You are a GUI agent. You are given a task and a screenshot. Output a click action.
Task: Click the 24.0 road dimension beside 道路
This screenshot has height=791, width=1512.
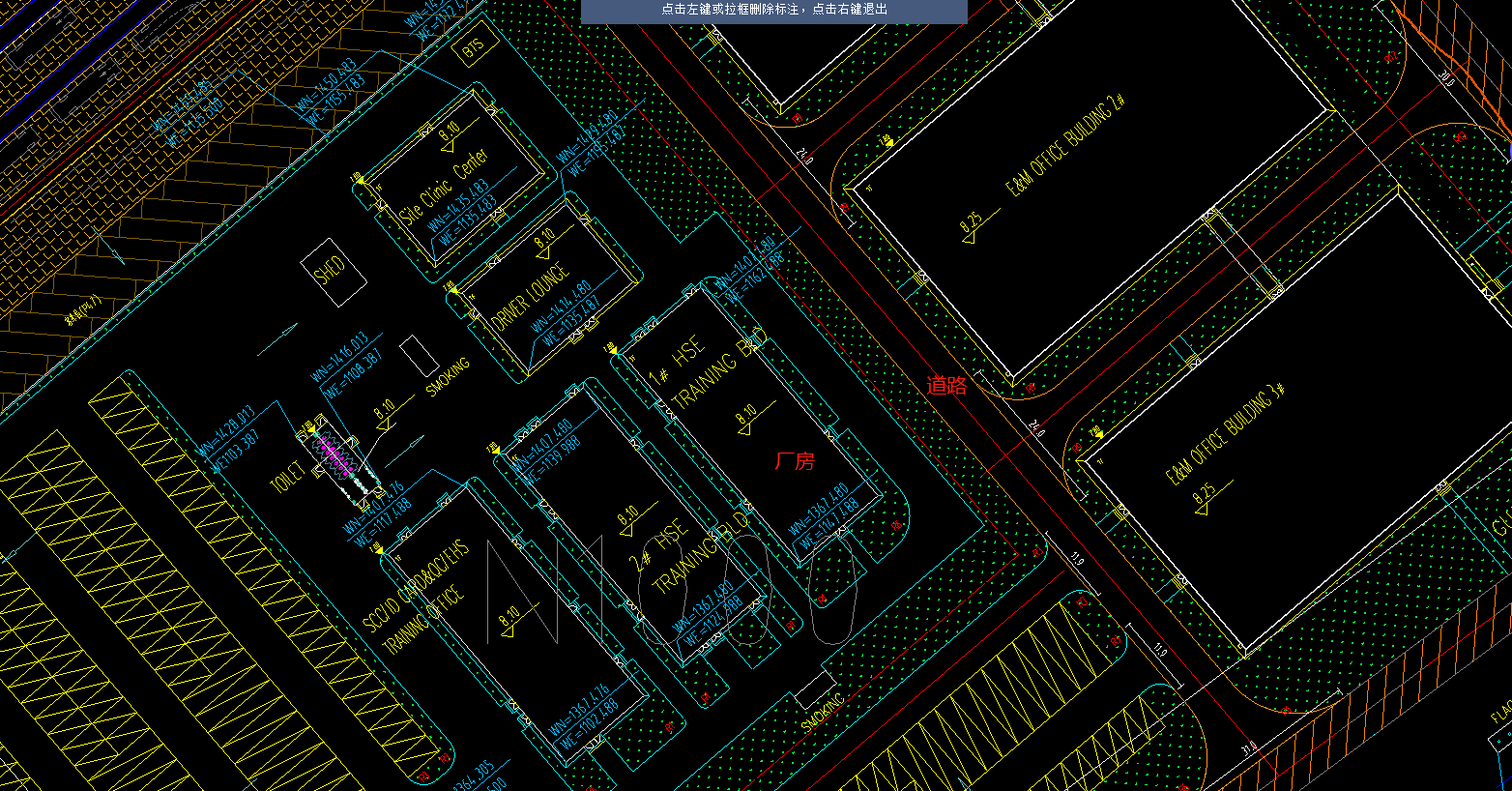click(x=1038, y=426)
